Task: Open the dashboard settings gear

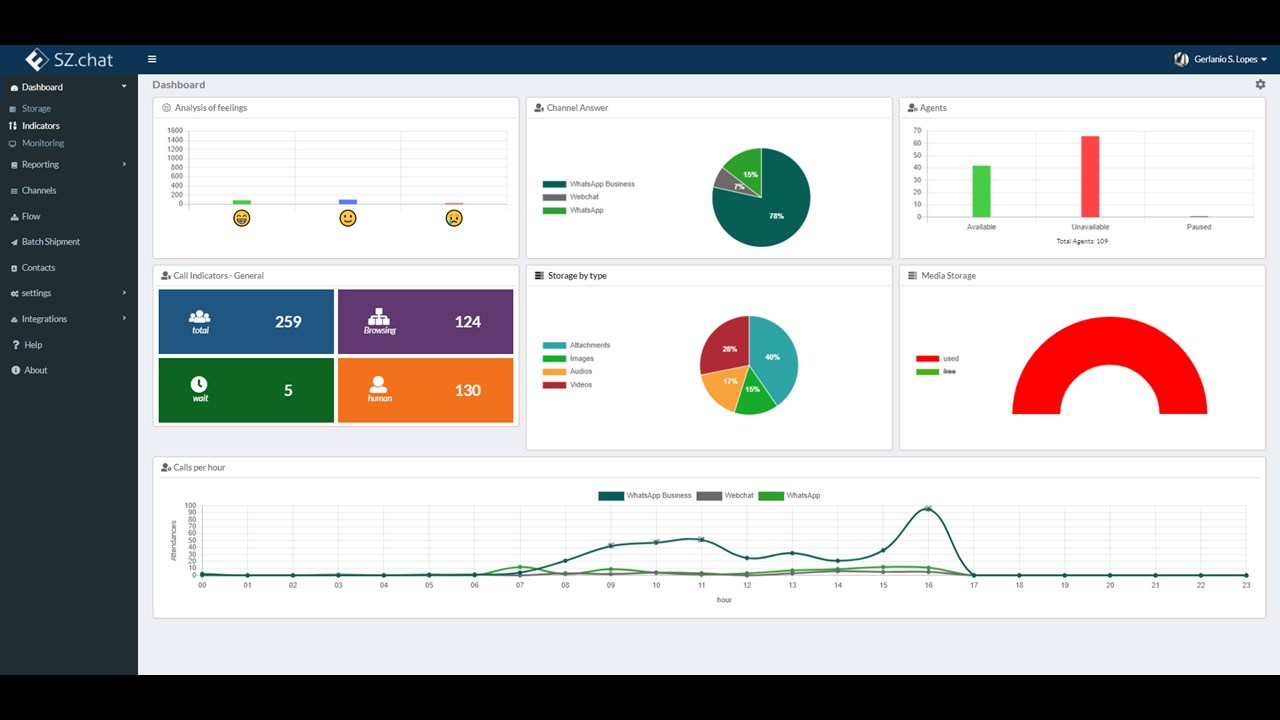Action: tap(1260, 85)
